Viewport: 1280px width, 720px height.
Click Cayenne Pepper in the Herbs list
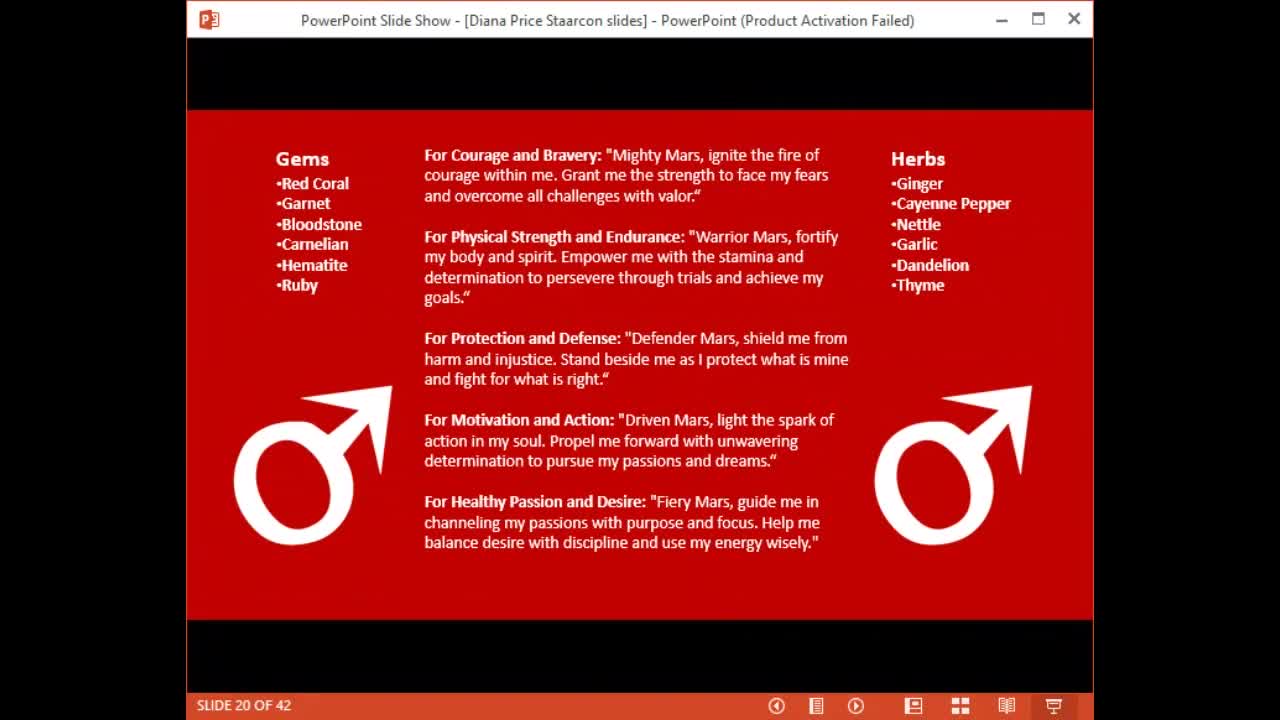point(951,204)
